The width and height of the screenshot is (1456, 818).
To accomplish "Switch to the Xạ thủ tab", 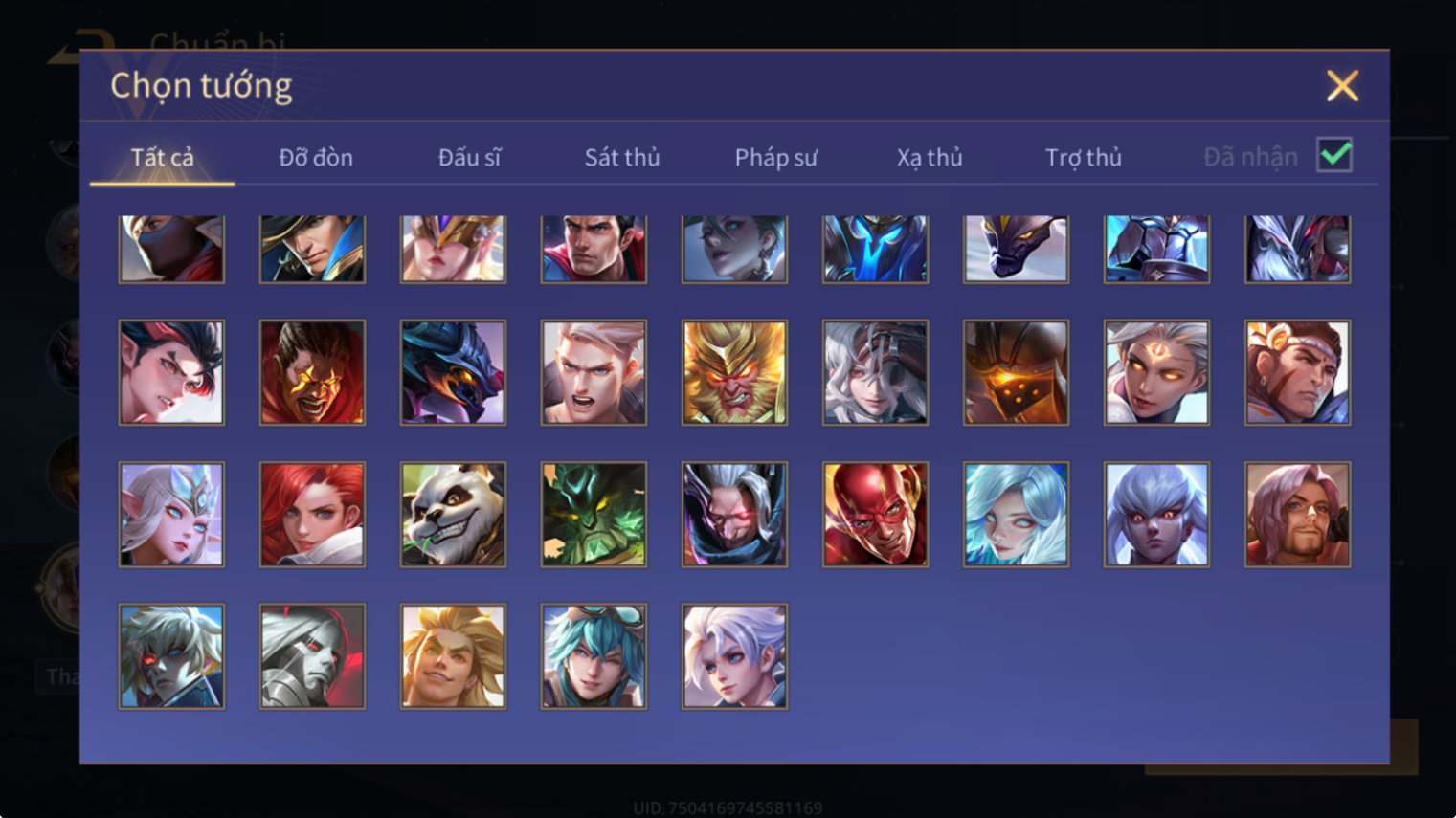I will point(930,157).
